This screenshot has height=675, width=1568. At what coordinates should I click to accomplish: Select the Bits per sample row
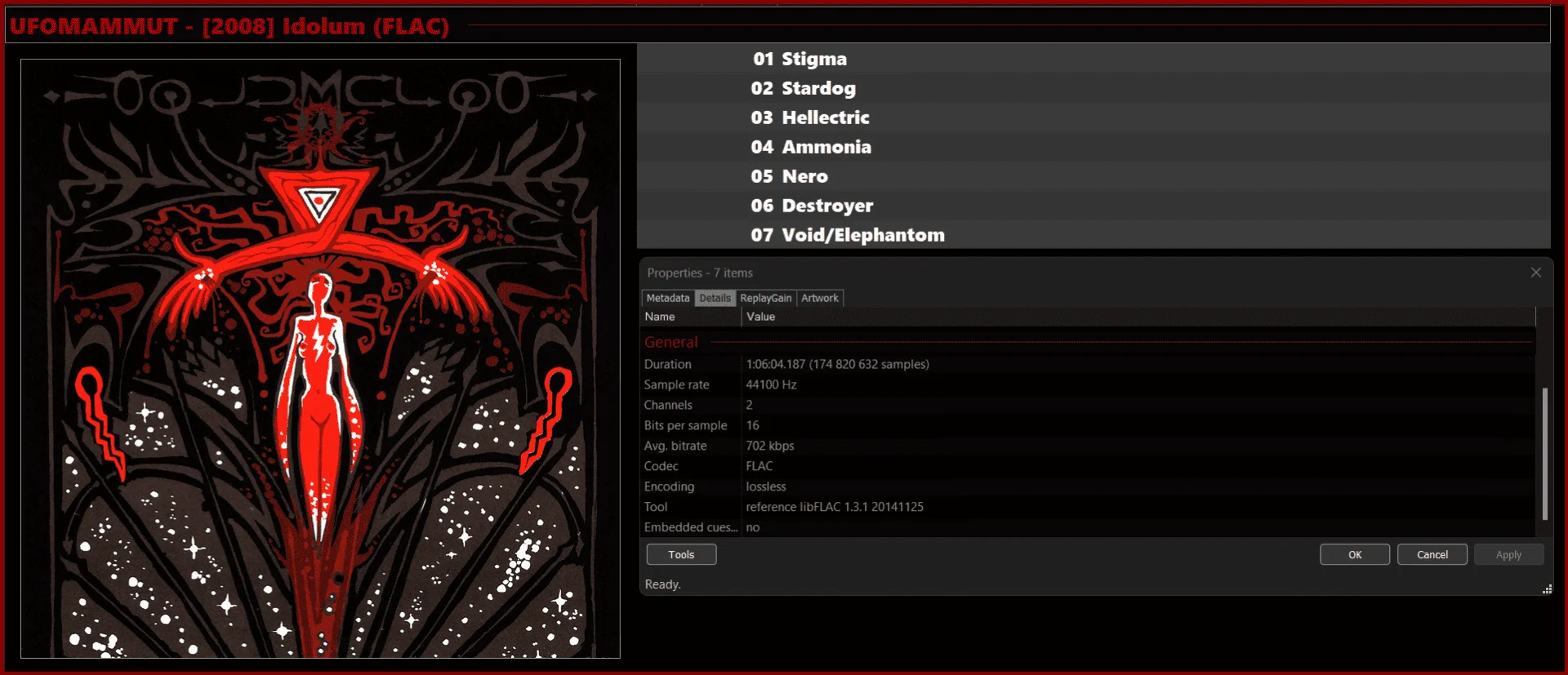(x=1089, y=425)
